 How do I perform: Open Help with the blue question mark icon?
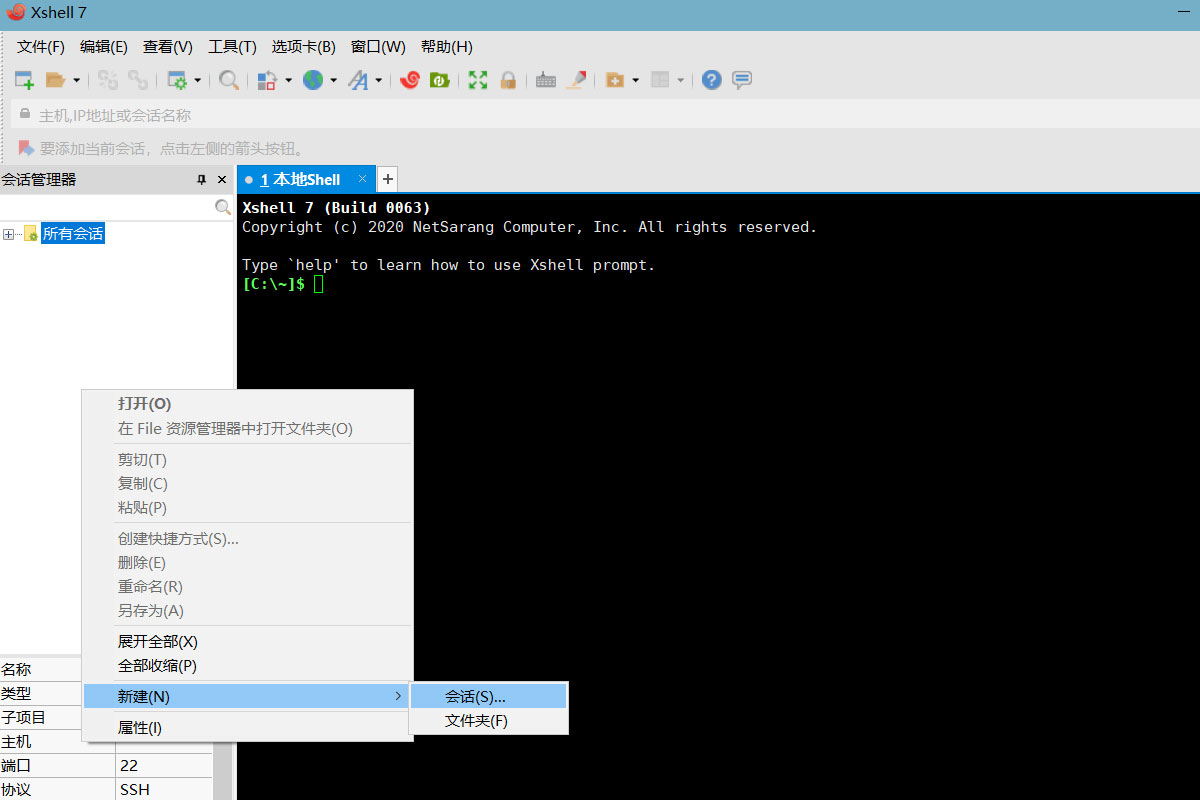point(711,80)
